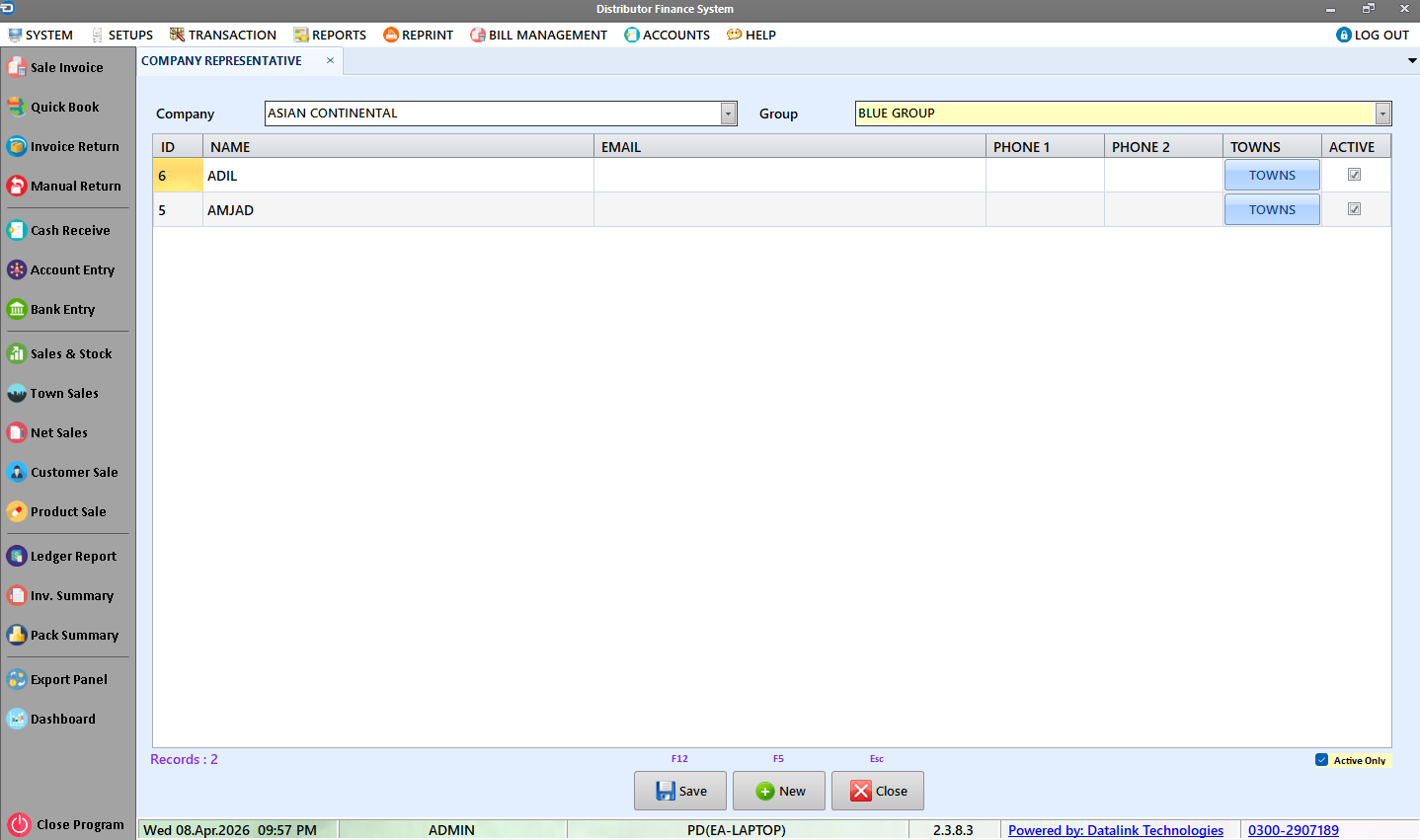This screenshot has height=840, width=1420.
Task: Click the Save button
Action: coord(680,791)
